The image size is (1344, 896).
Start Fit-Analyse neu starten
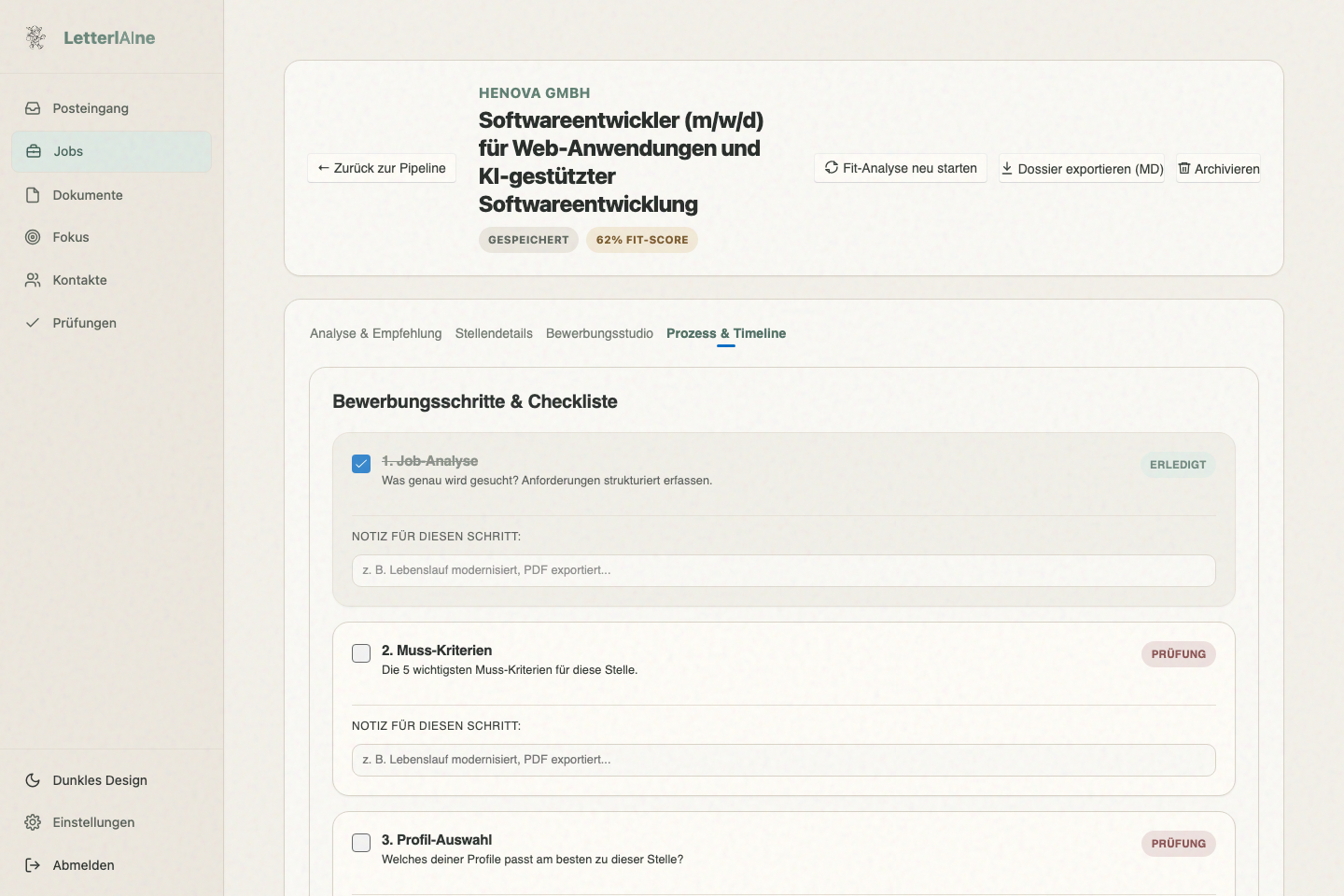tap(901, 168)
